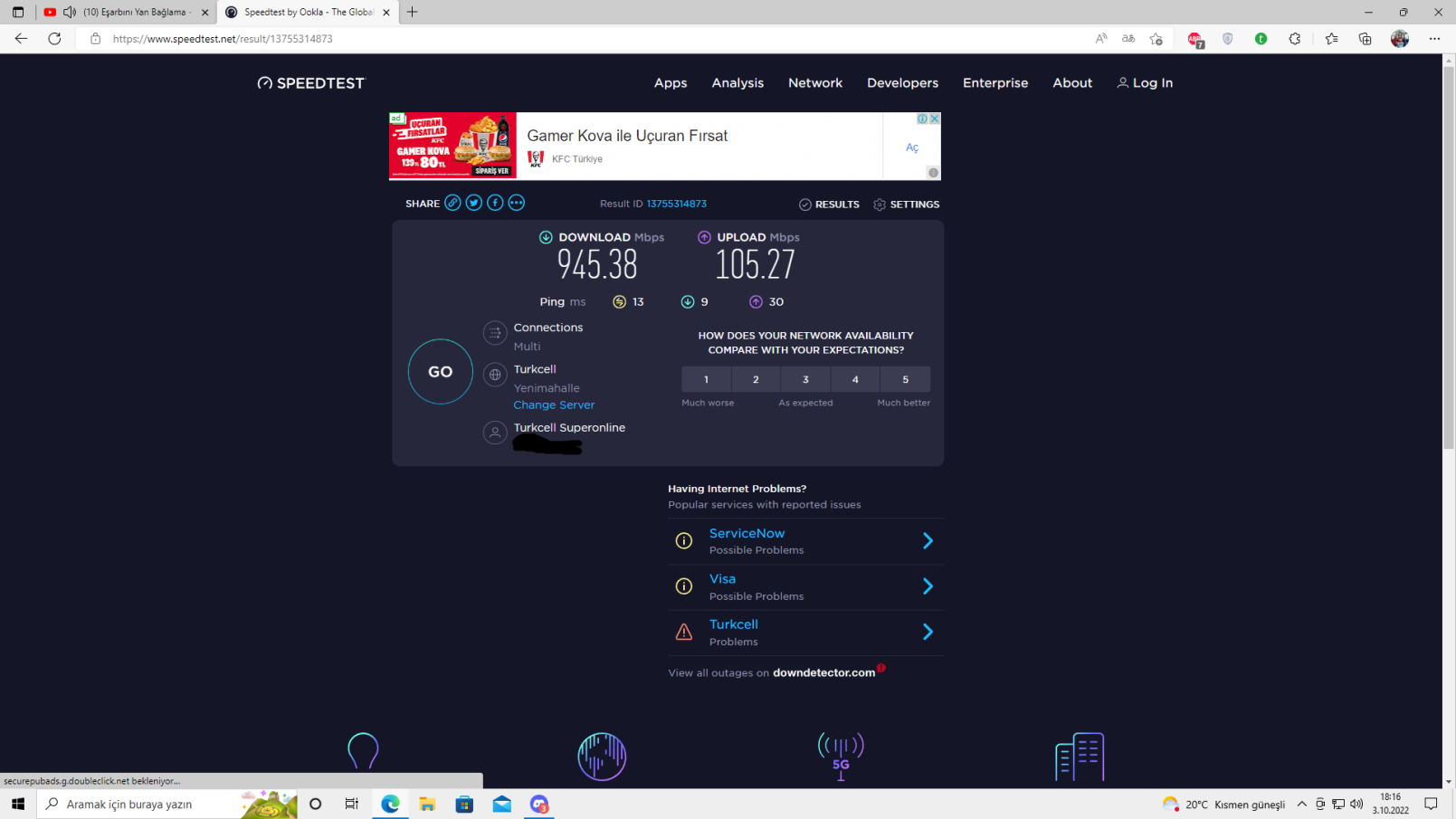Click the Aç button on KFC ad
Viewport: 1456px width, 819px height.
(x=912, y=148)
